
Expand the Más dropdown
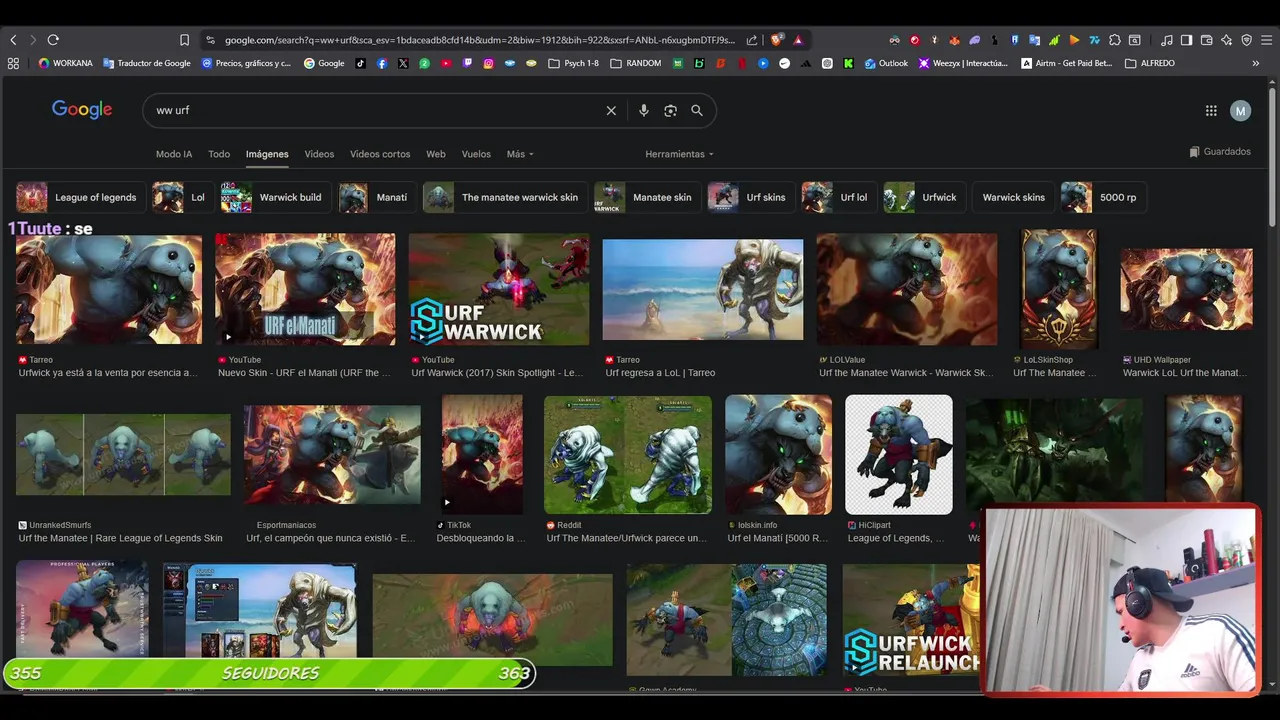[520, 154]
